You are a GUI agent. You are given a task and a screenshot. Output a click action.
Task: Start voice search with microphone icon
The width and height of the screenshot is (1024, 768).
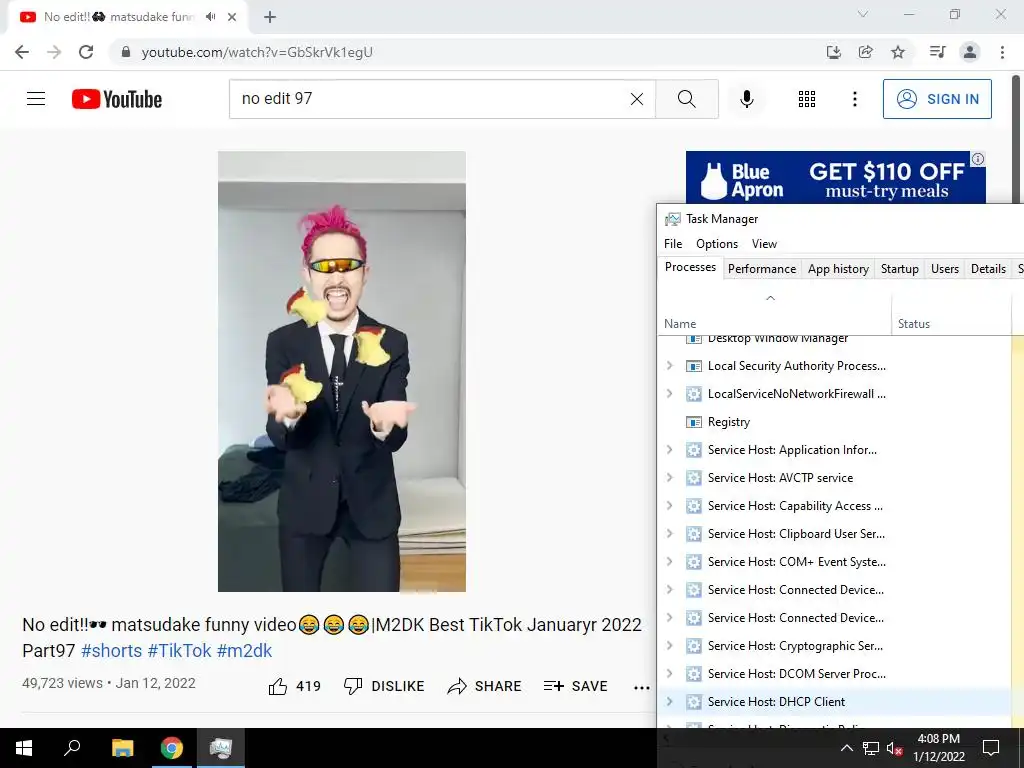coord(746,99)
